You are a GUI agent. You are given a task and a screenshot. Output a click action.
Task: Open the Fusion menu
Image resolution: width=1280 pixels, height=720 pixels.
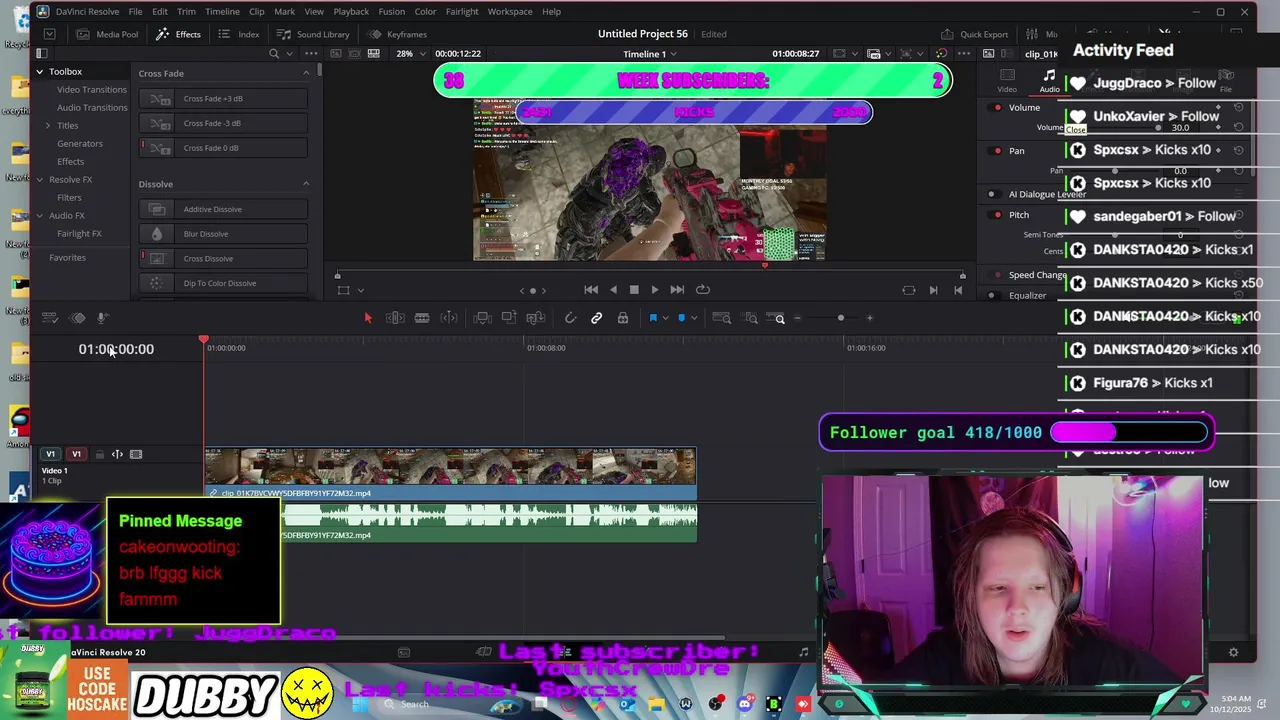pyautogui.click(x=391, y=11)
